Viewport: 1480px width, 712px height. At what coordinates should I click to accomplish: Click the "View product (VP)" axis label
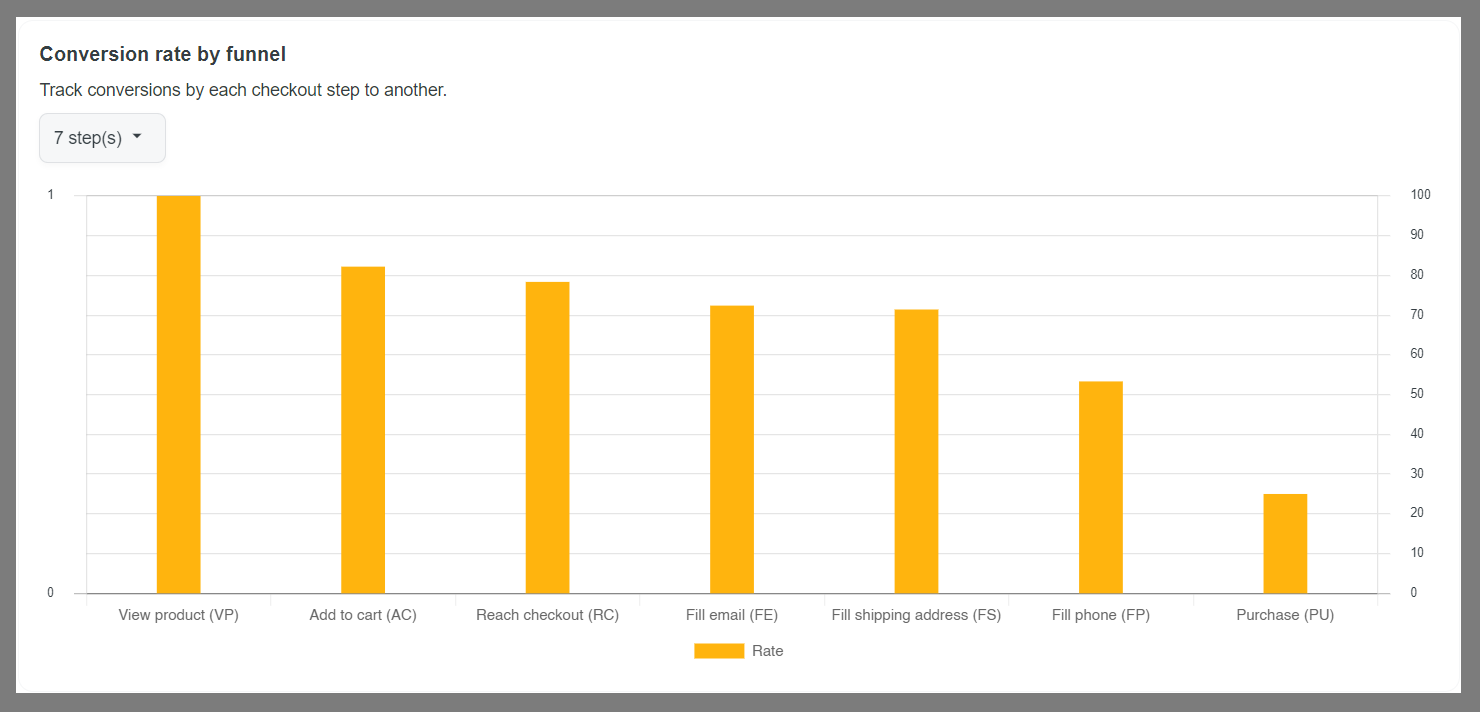coord(179,615)
